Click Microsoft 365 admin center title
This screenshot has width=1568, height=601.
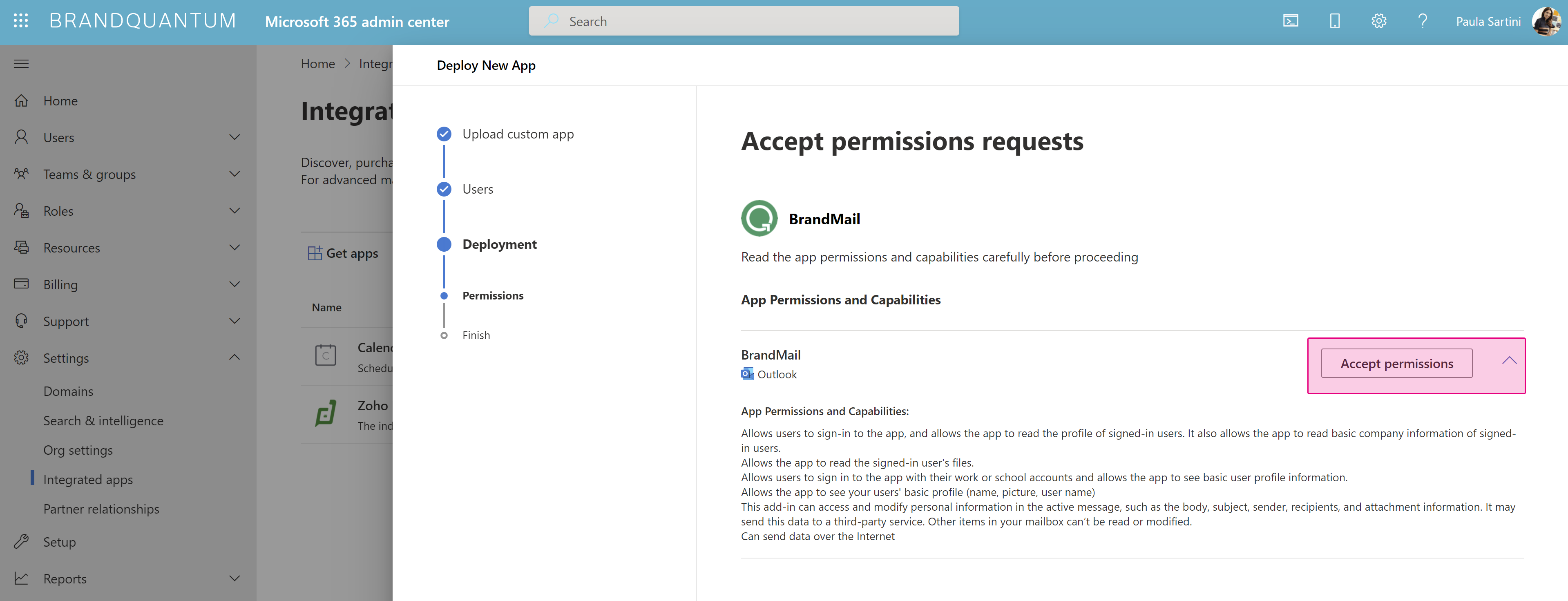click(357, 22)
